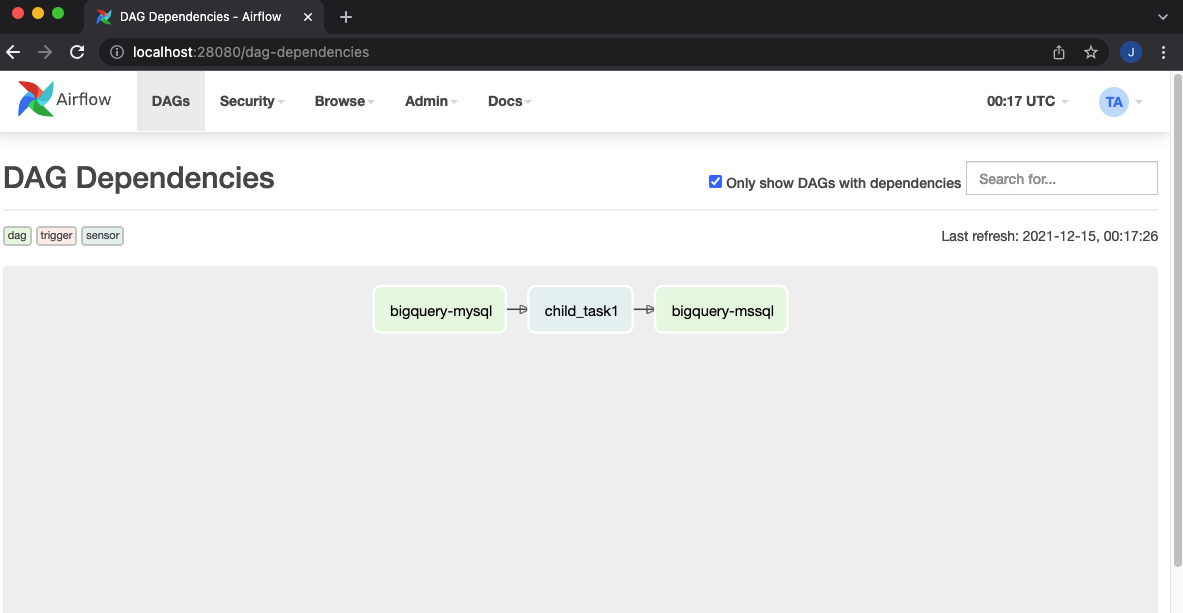This screenshot has width=1183, height=613.
Task: Click the page vertical scrollbar
Action: 1177,321
